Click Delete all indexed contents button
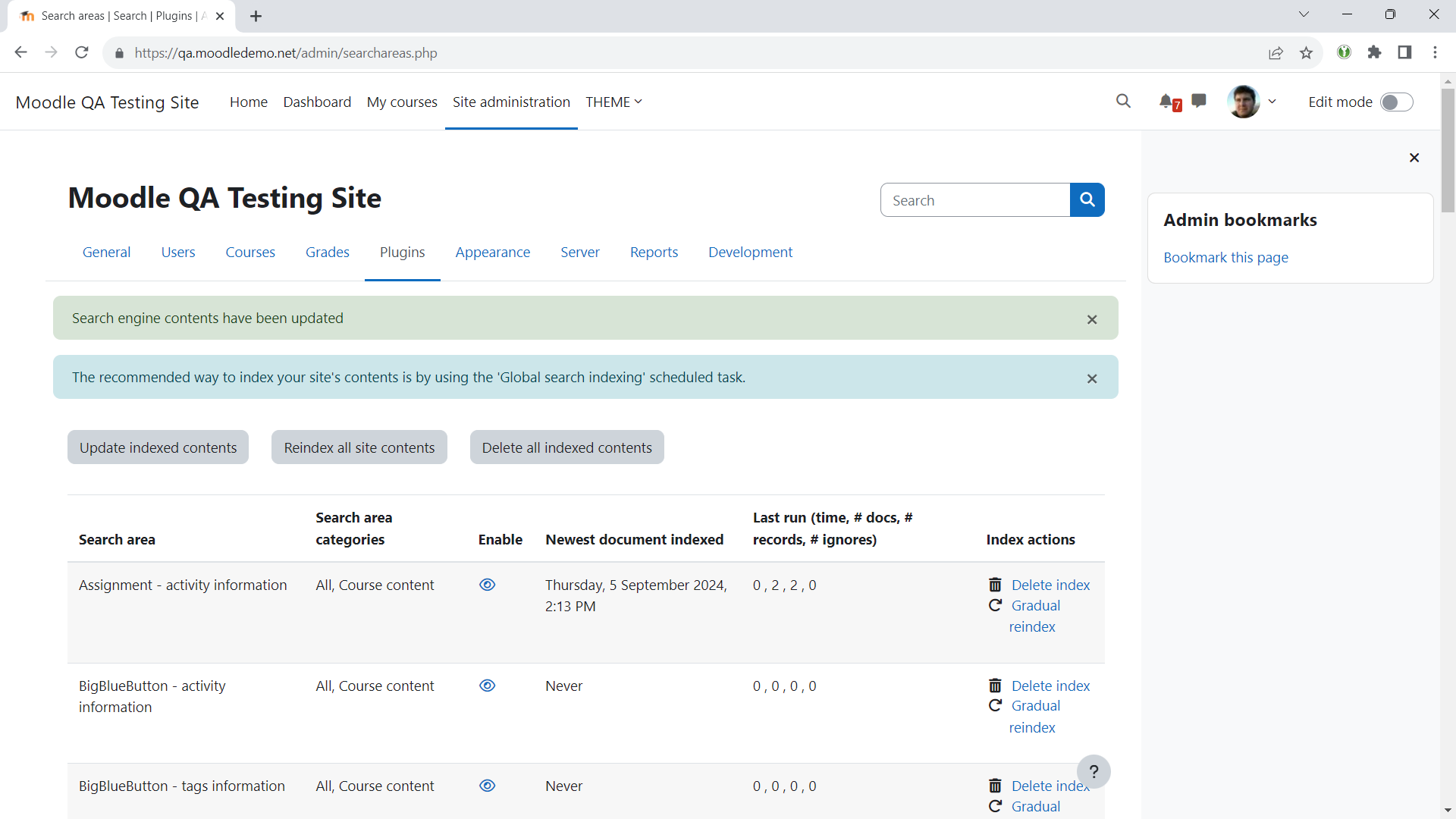 567,447
